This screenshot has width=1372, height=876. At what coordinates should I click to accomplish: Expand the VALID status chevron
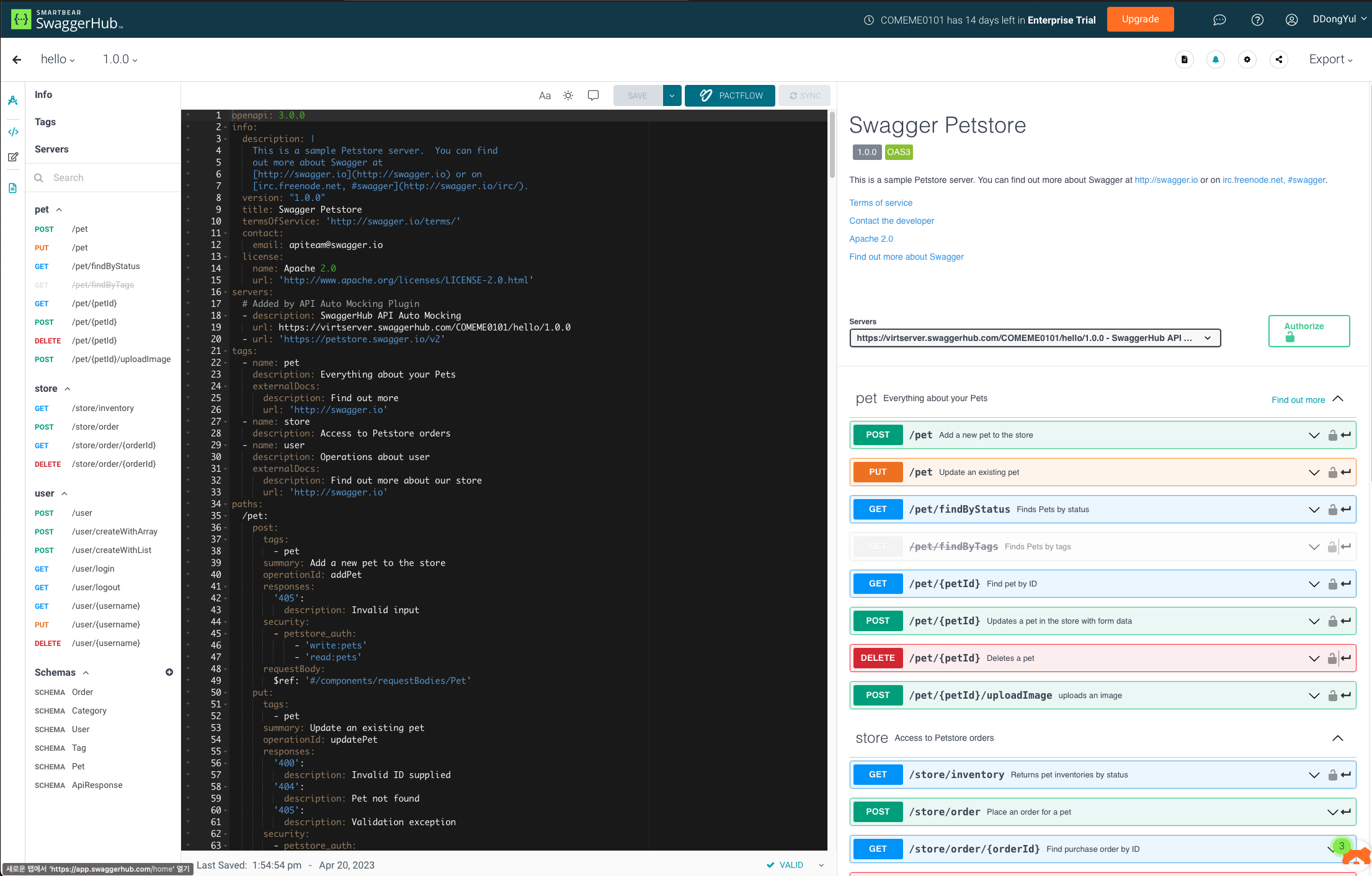point(821,865)
